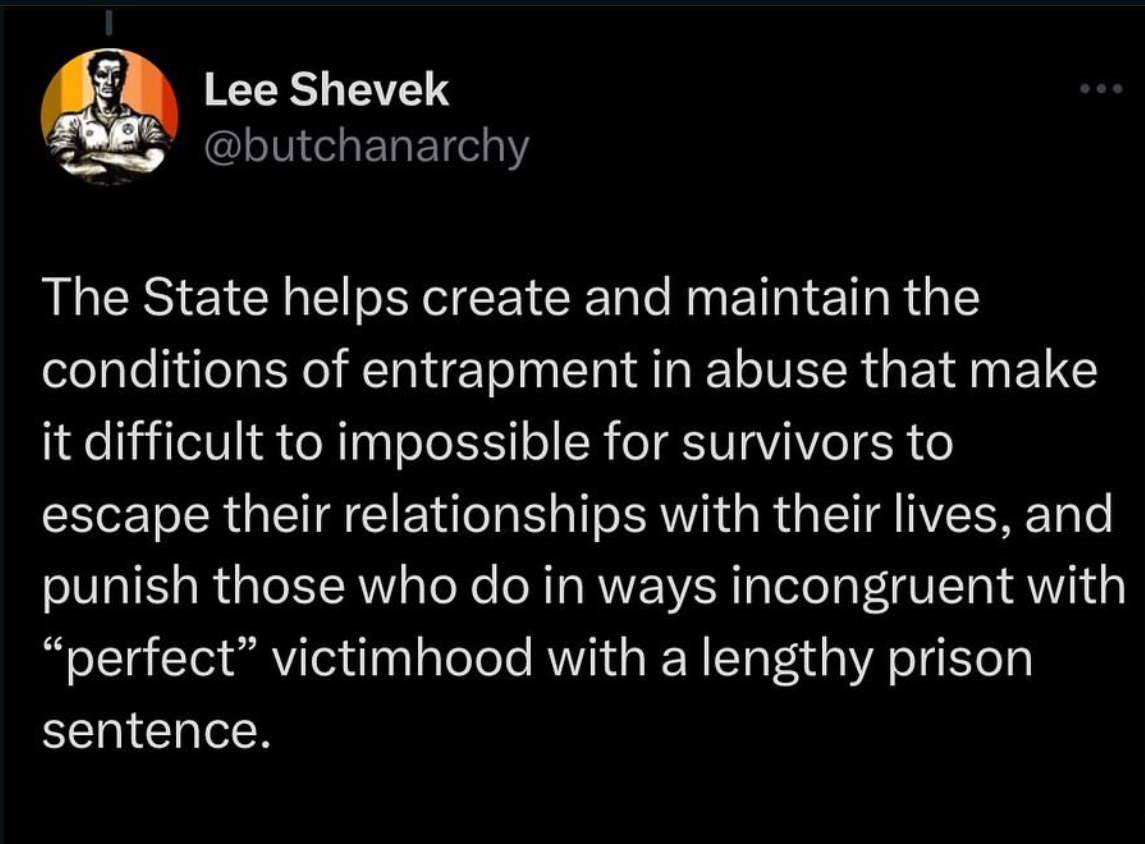Image resolution: width=1145 pixels, height=844 pixels.
Task: Click the Lee Shevek profile avatar
Action: click(x=109, y=116)
